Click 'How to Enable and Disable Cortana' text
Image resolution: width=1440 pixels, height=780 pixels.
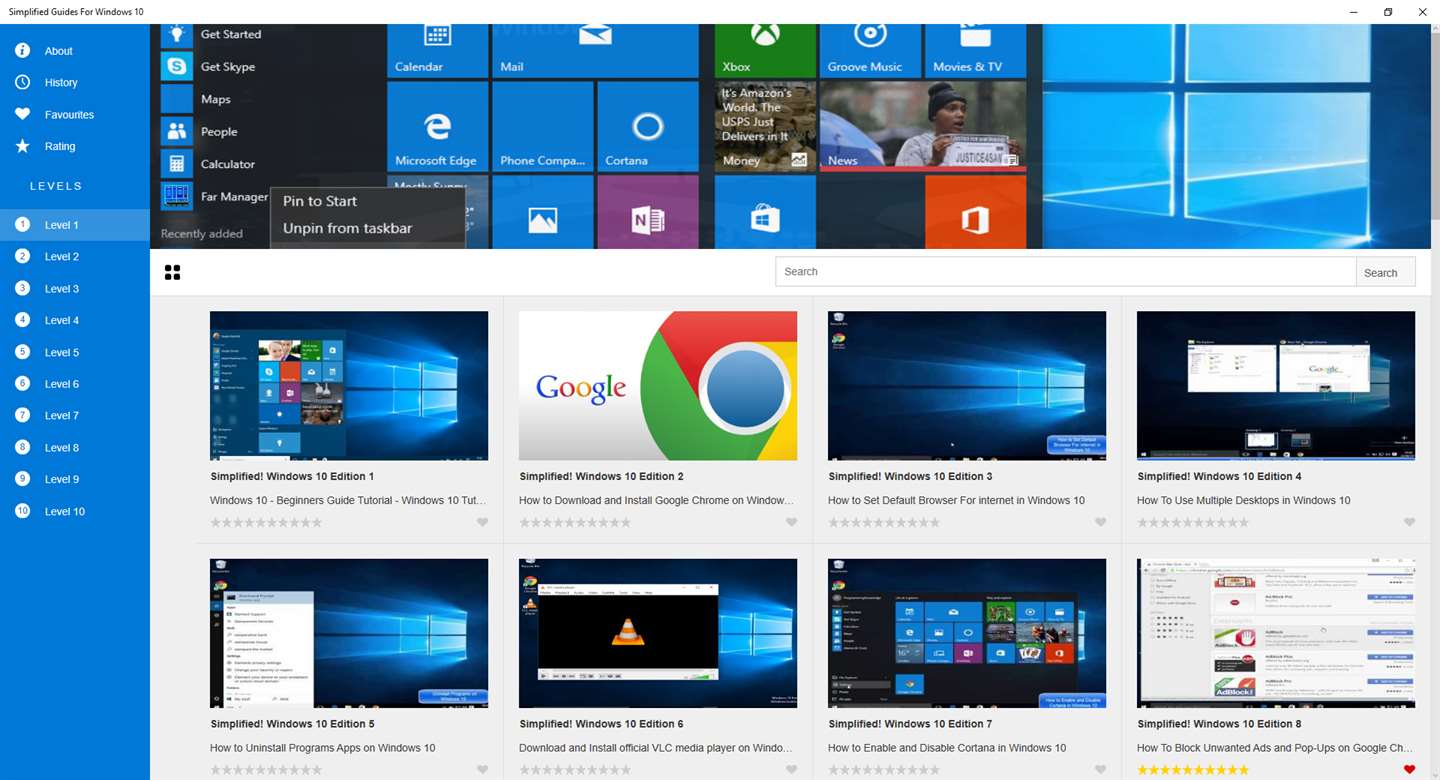947,748
